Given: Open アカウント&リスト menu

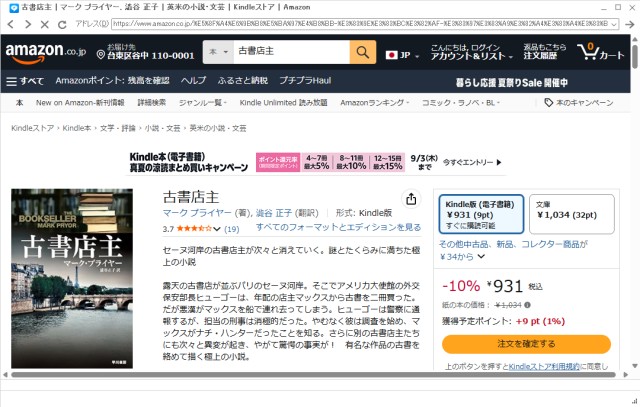Looking at the screenshot, I should click(471, 52).
